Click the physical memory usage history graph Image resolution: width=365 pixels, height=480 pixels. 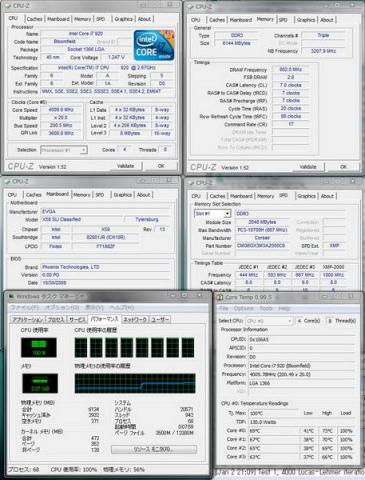[x=135, y=383]
